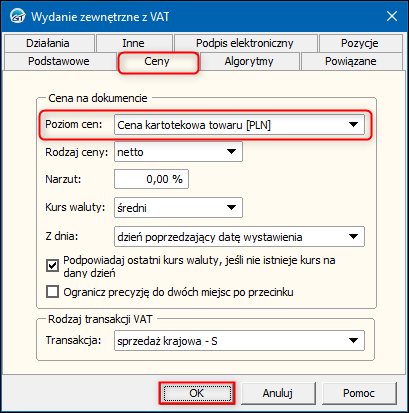The height and width of the screenshot is (413, 409).
Task: Open the Inne tab
Action: [x=133, y=43]
